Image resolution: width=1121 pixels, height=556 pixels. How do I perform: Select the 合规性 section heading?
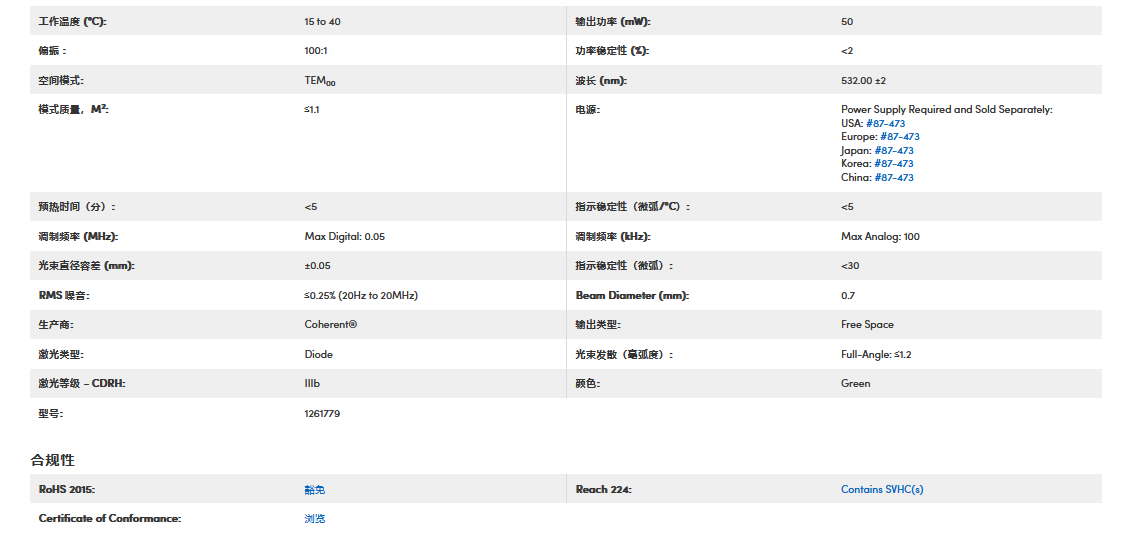(52, 460)
